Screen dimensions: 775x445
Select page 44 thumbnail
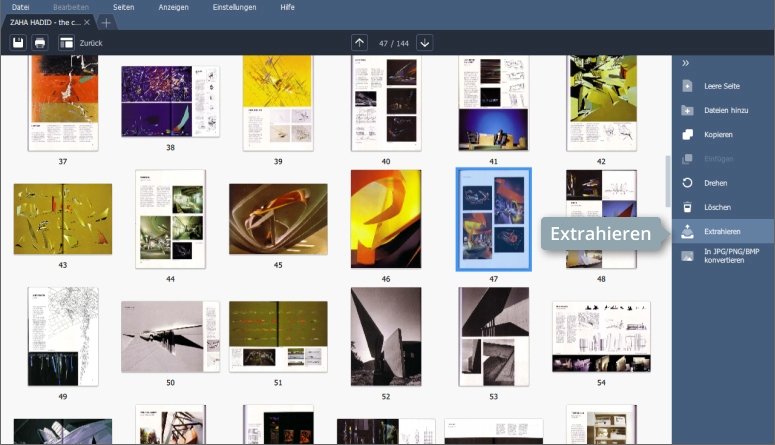pyautogui.click(x=171, y=219)
